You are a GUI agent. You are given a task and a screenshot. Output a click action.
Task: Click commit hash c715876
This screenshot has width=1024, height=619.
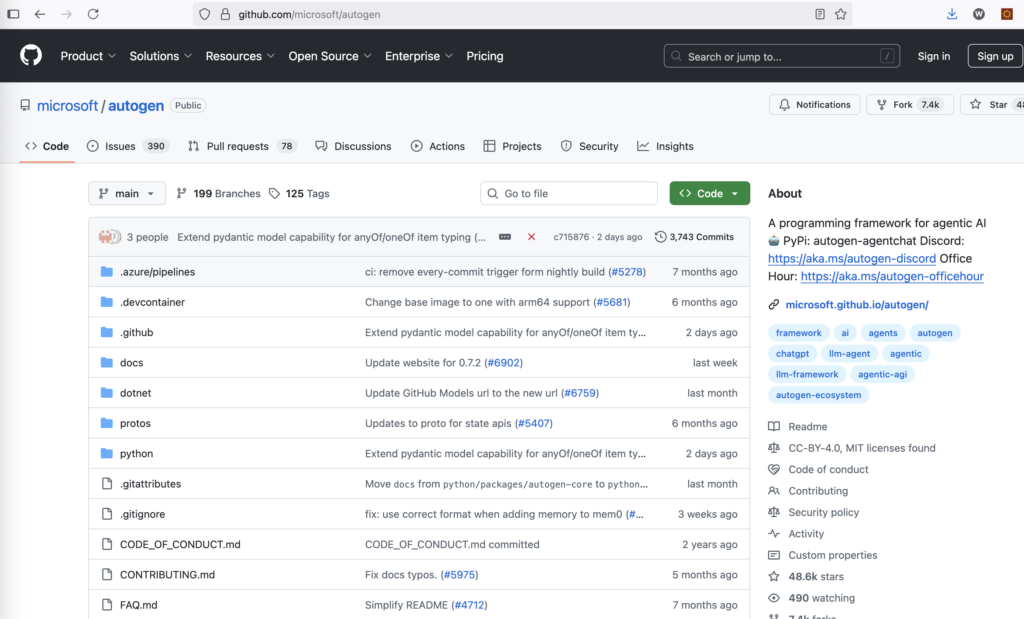coord(571,237)
